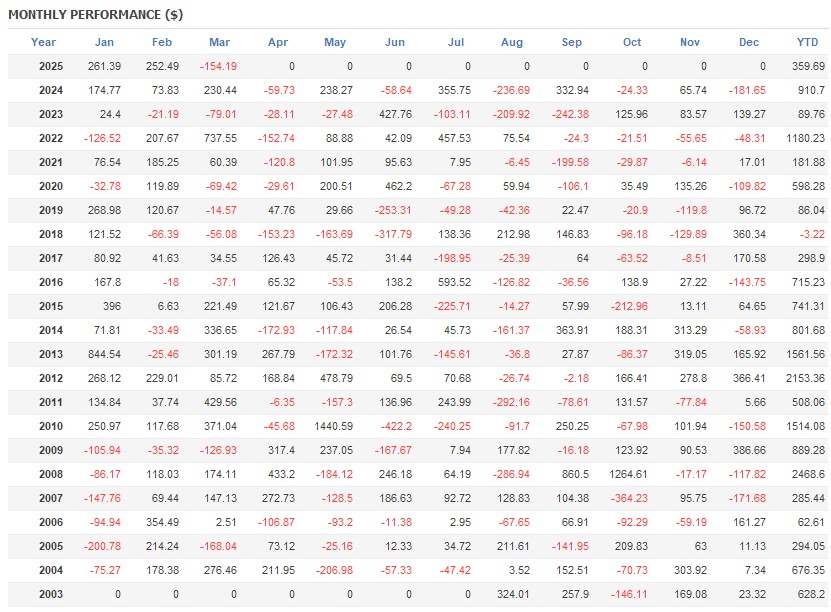Click the 2025 year row label
Screen dimensions: 831x612
point(51,66)
